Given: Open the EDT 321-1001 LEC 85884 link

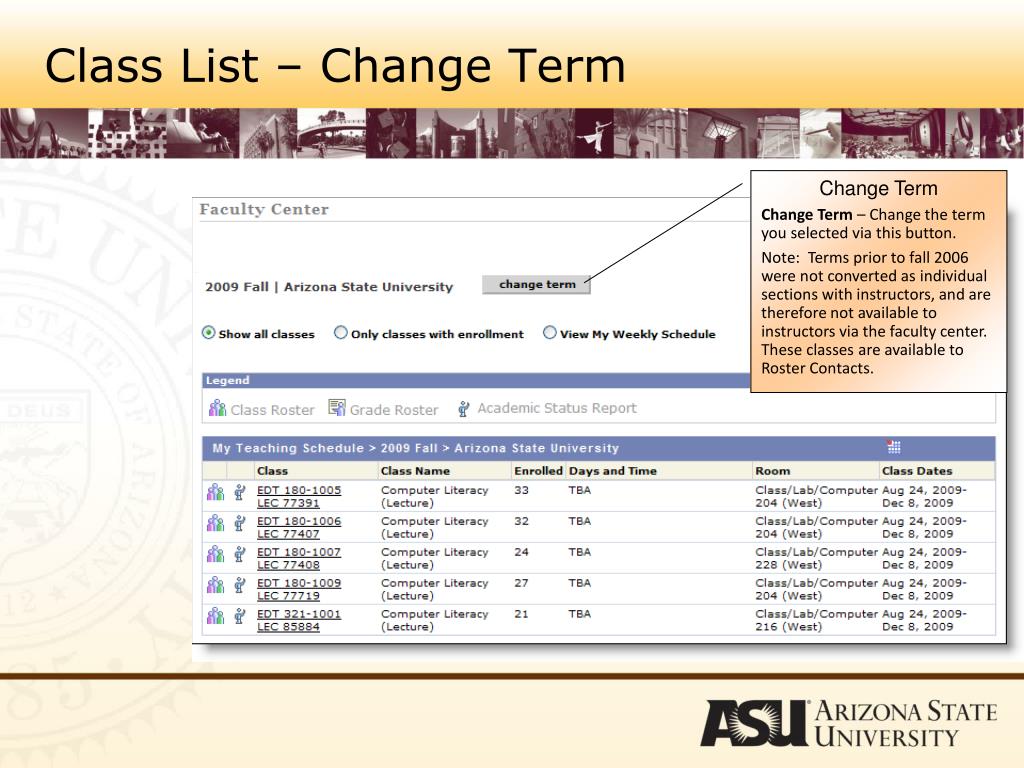Looking at the screenshot, I should 298,620.
